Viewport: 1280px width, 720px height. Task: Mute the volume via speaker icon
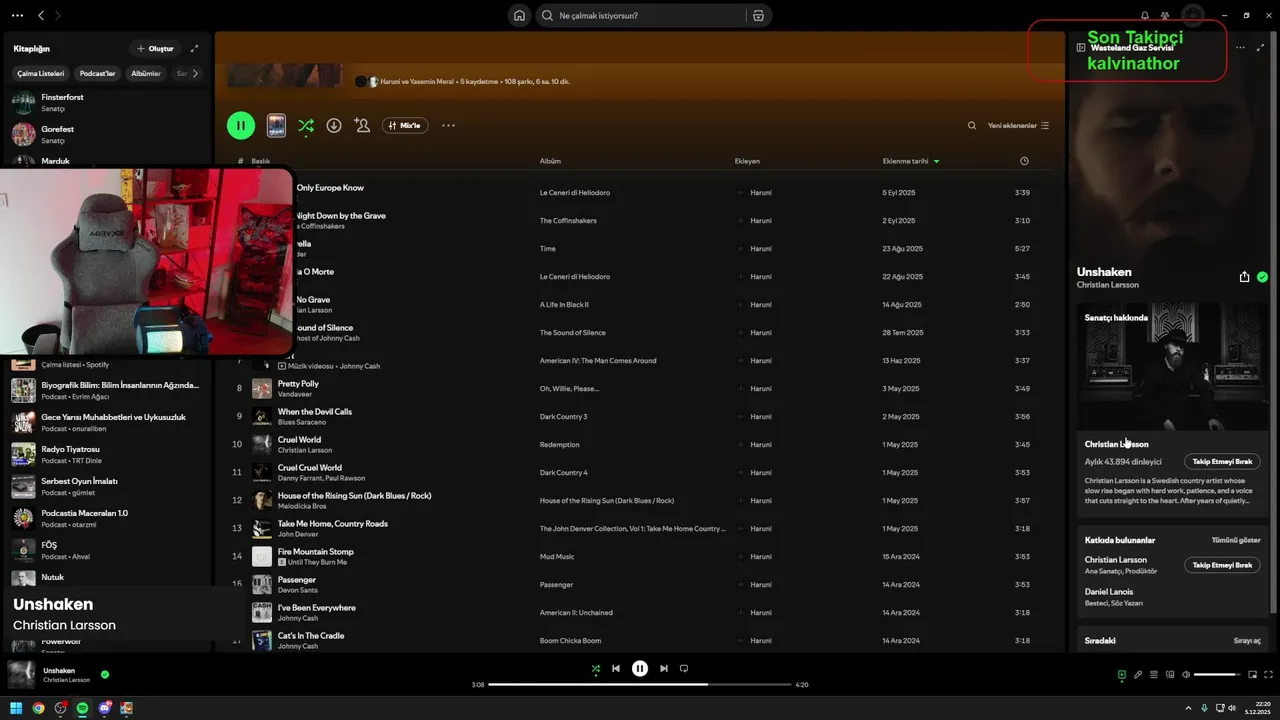pyautogui.click(x=1186, y=675)
